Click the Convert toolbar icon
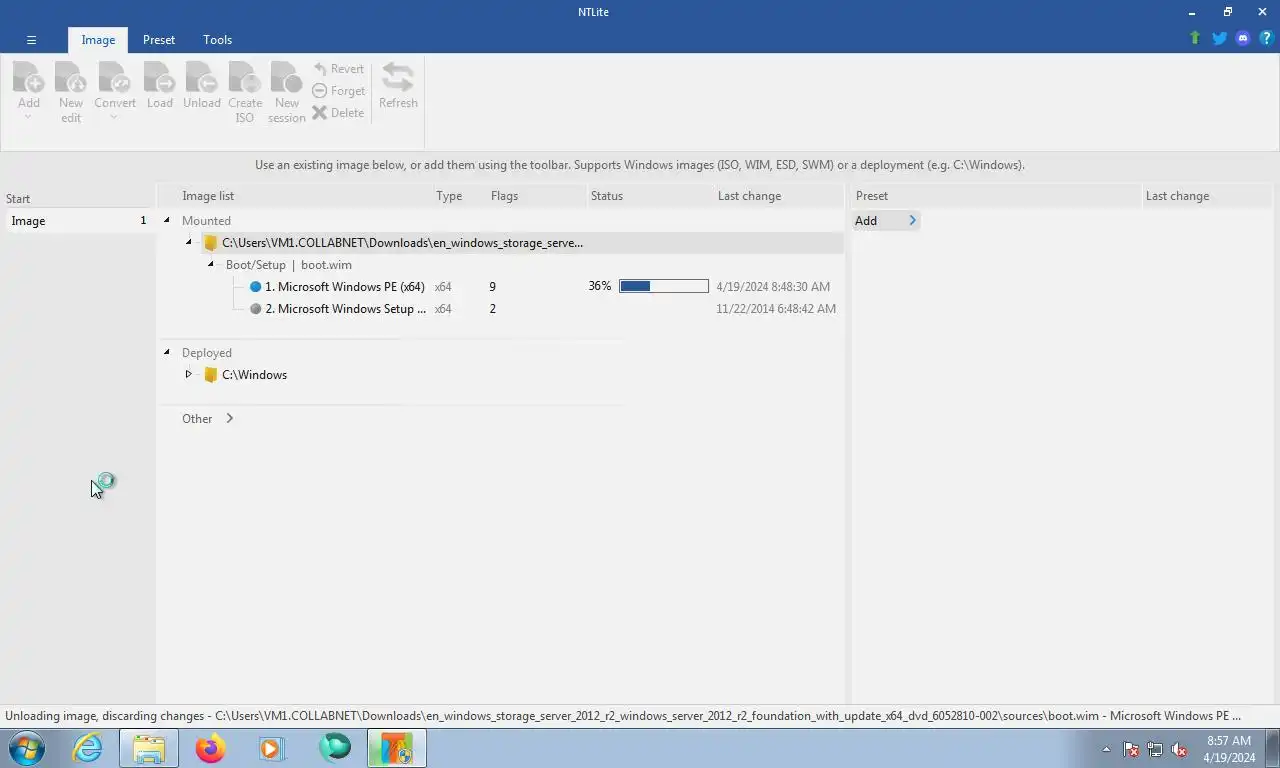Screen dimensions: 1280x768 coord(115,78)
